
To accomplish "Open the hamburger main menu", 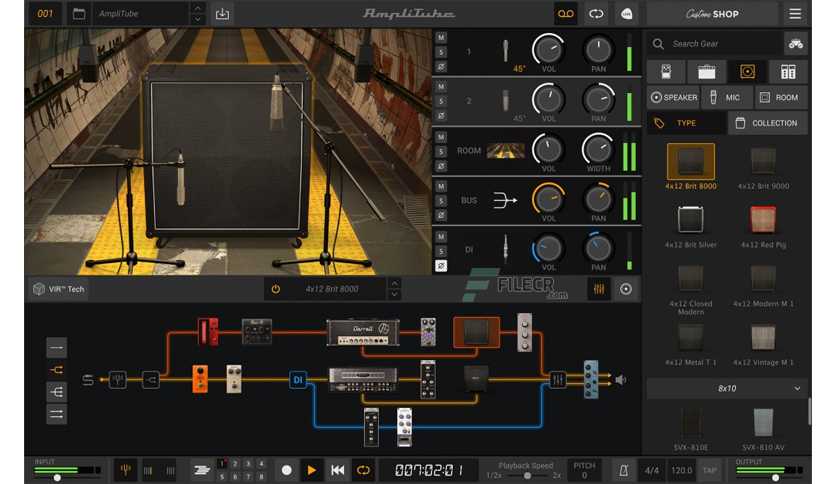I will tap(795, 14).
